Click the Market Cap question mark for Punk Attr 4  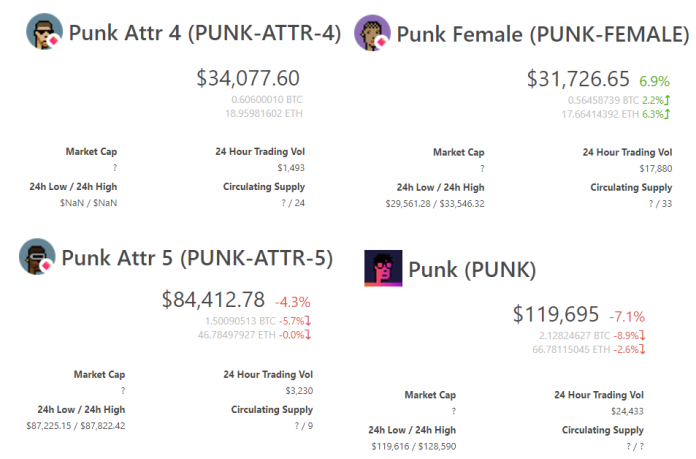tap(115, 168)
